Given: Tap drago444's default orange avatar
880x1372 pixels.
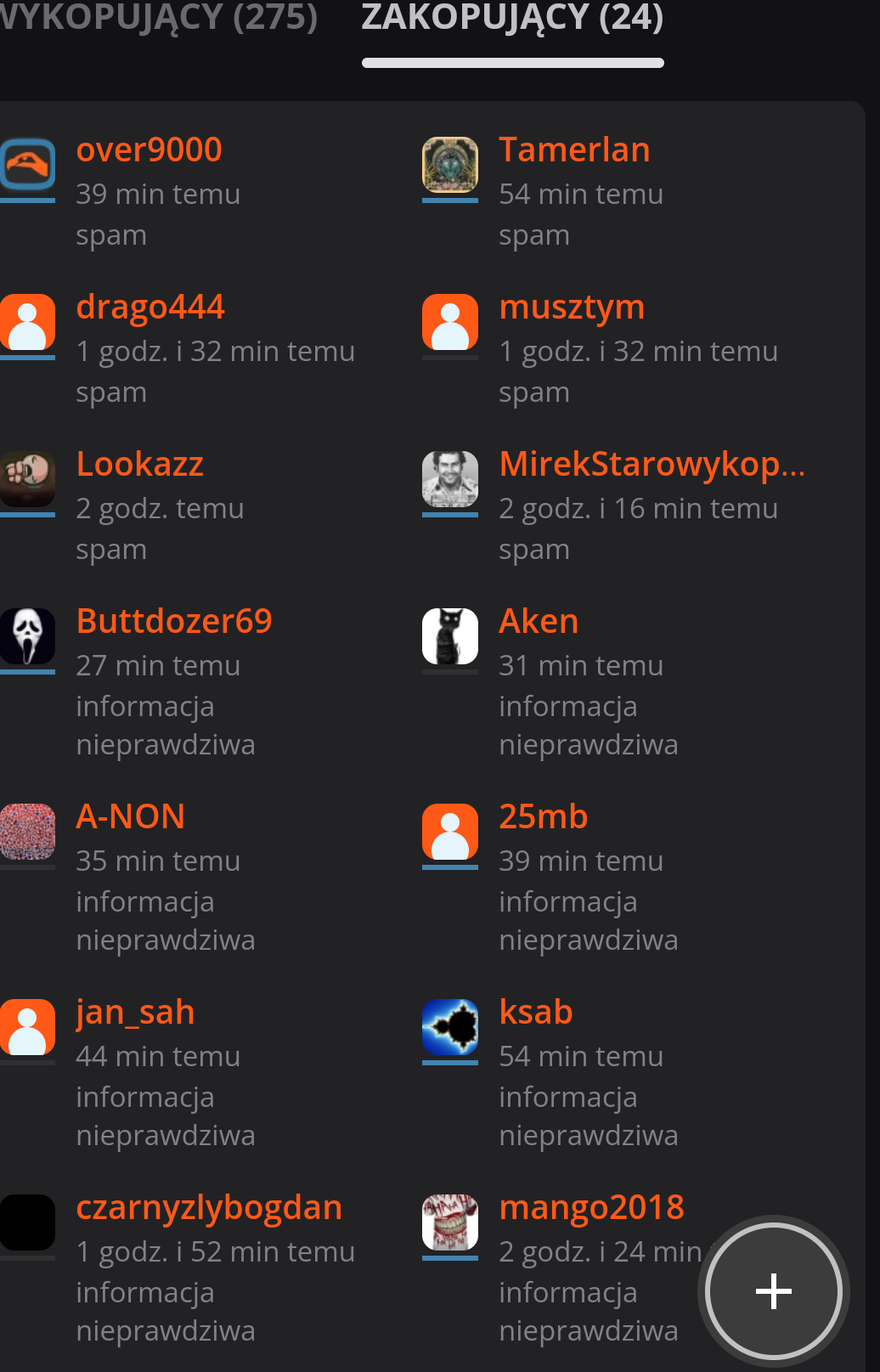Looking at the screenshot, I should pos(27,322).
